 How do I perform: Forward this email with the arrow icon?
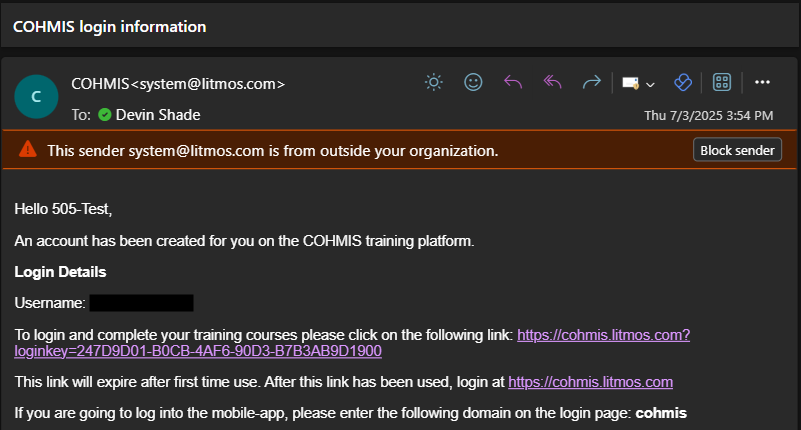[x=592, y=82]
